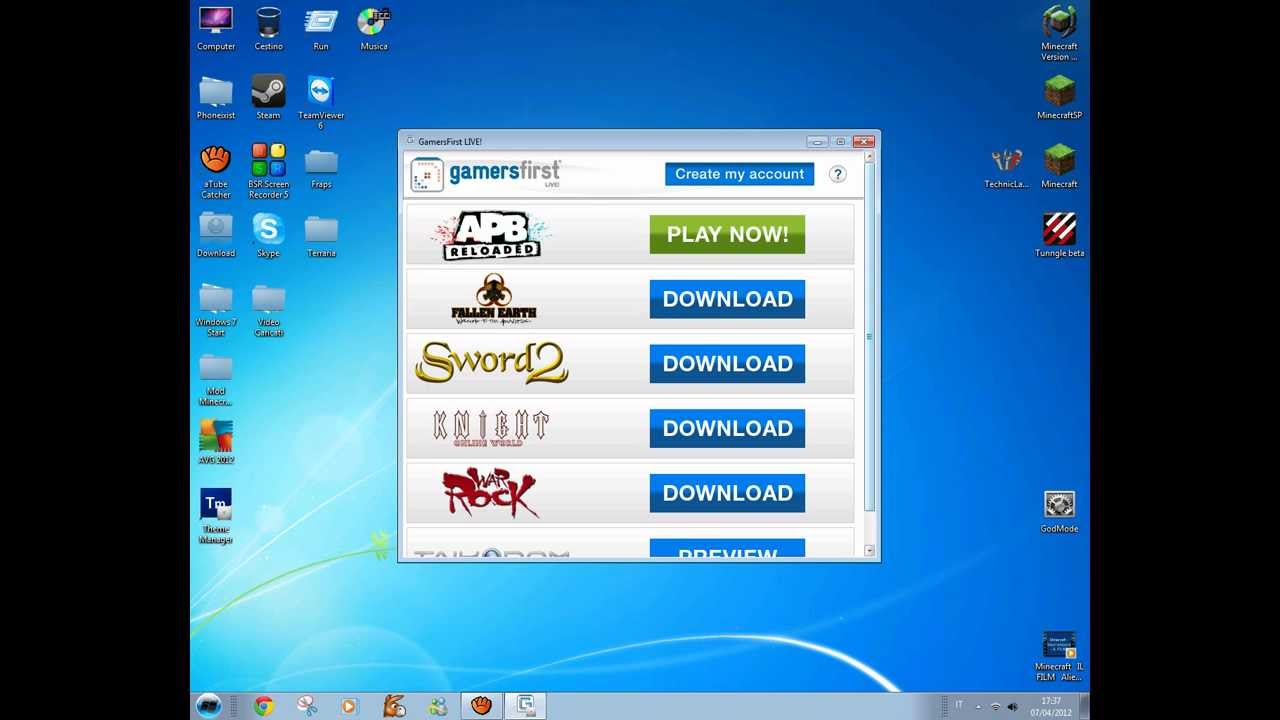Select the APB Reloaded game logo
1280x720 pixels.
tap(491, 236)
